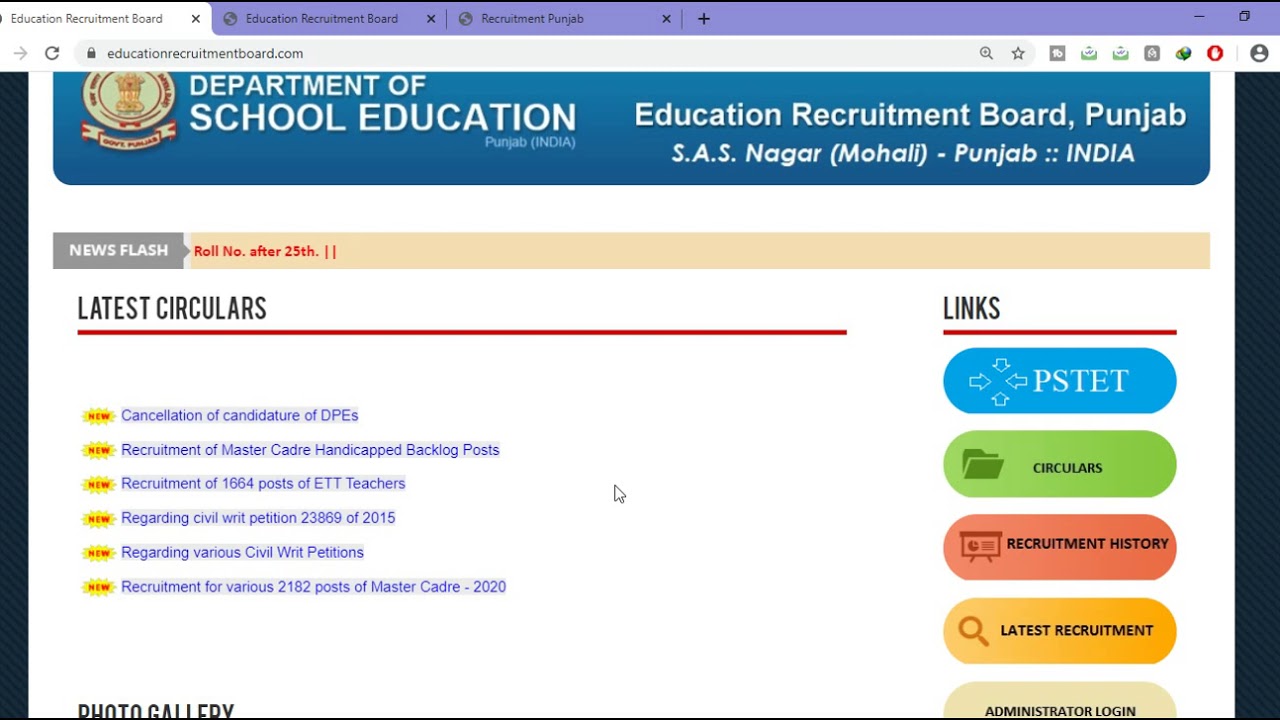Close the inactive Education Recruitment Board tab
The image size is (1280, 720).
[x=431, y=18]
